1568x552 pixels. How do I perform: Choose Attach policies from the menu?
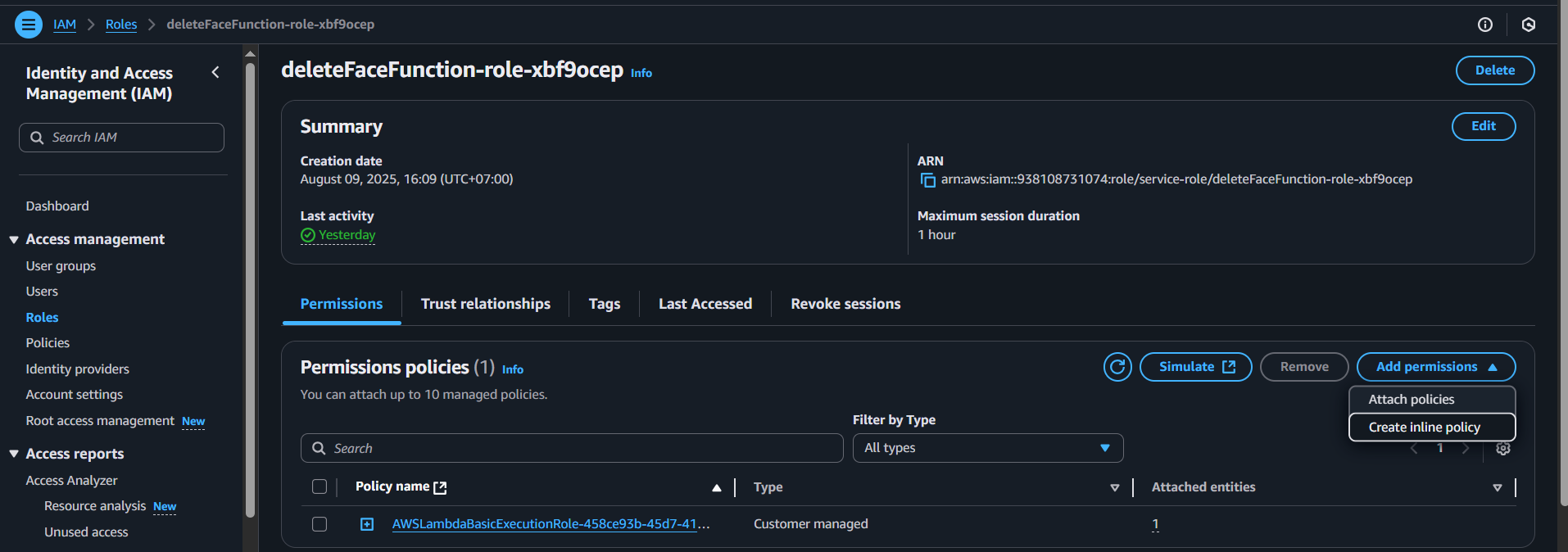(x=1432, y=400)
